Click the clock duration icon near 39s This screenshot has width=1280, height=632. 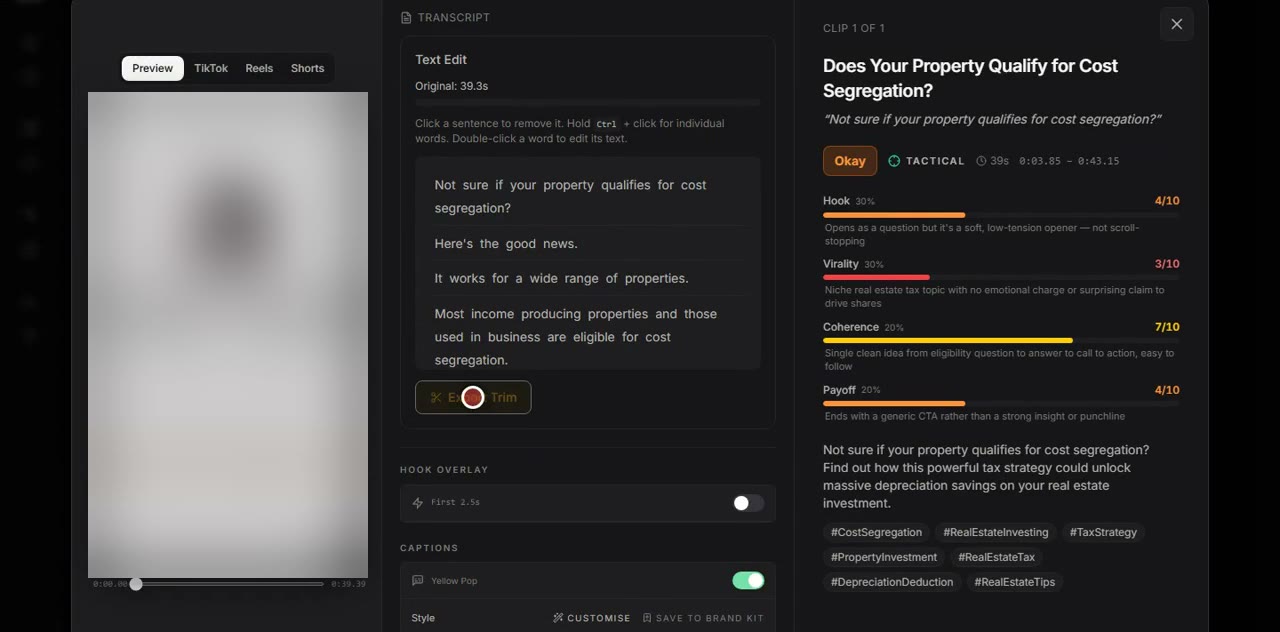(981, 161)
